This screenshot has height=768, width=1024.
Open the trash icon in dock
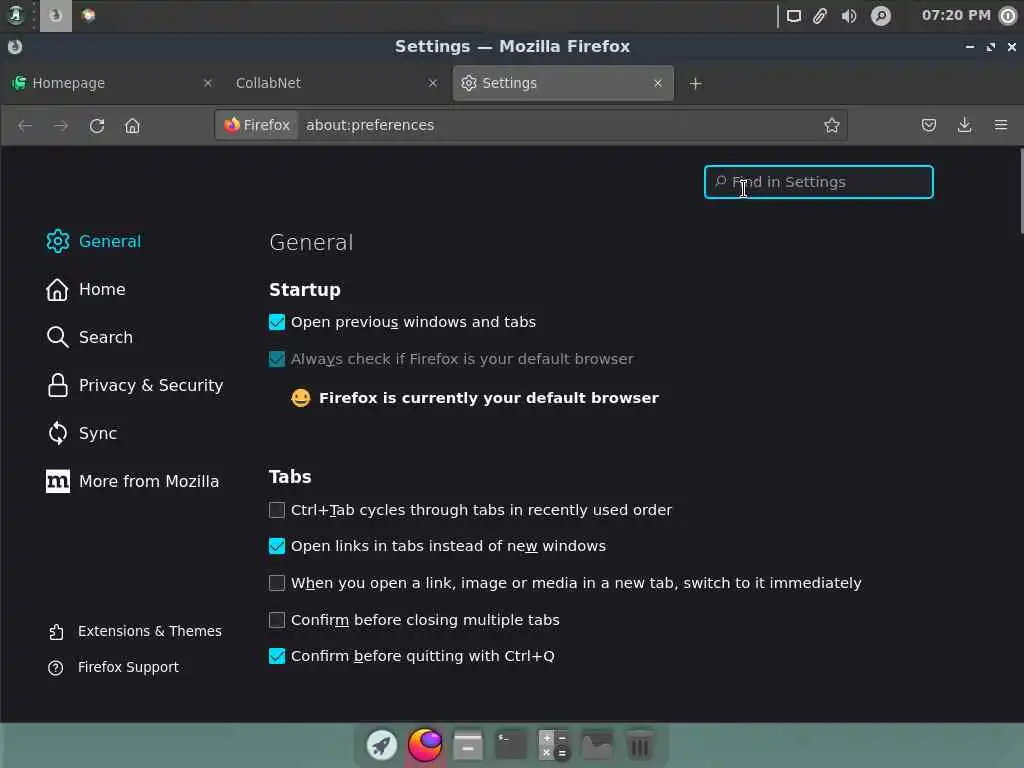(x=639, y=745)
